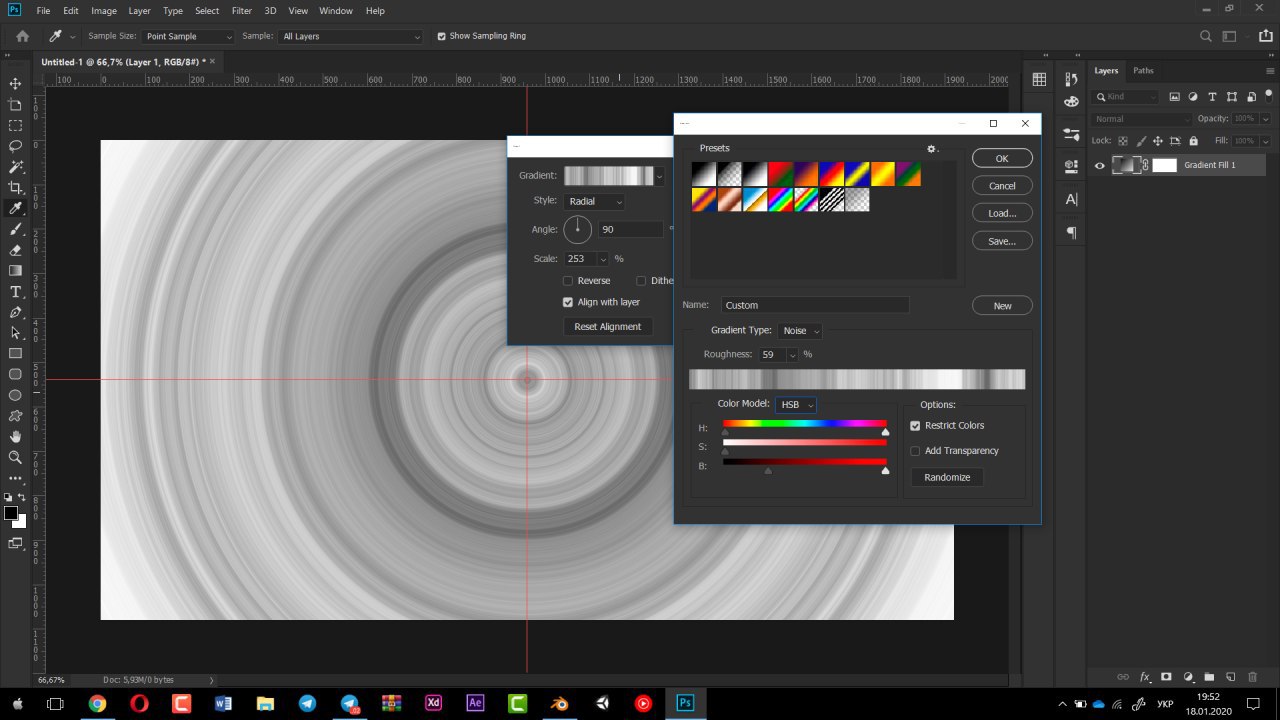Open the Color palette panel icon
This screenshot has height=720, width=1280.
1071,101
